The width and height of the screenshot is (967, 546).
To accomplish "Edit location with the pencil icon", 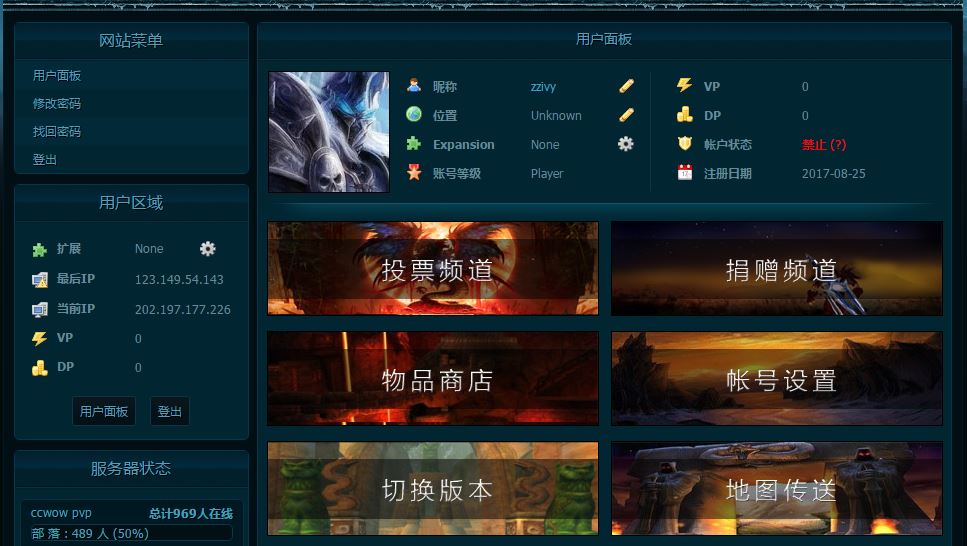I will coord(626,115).
